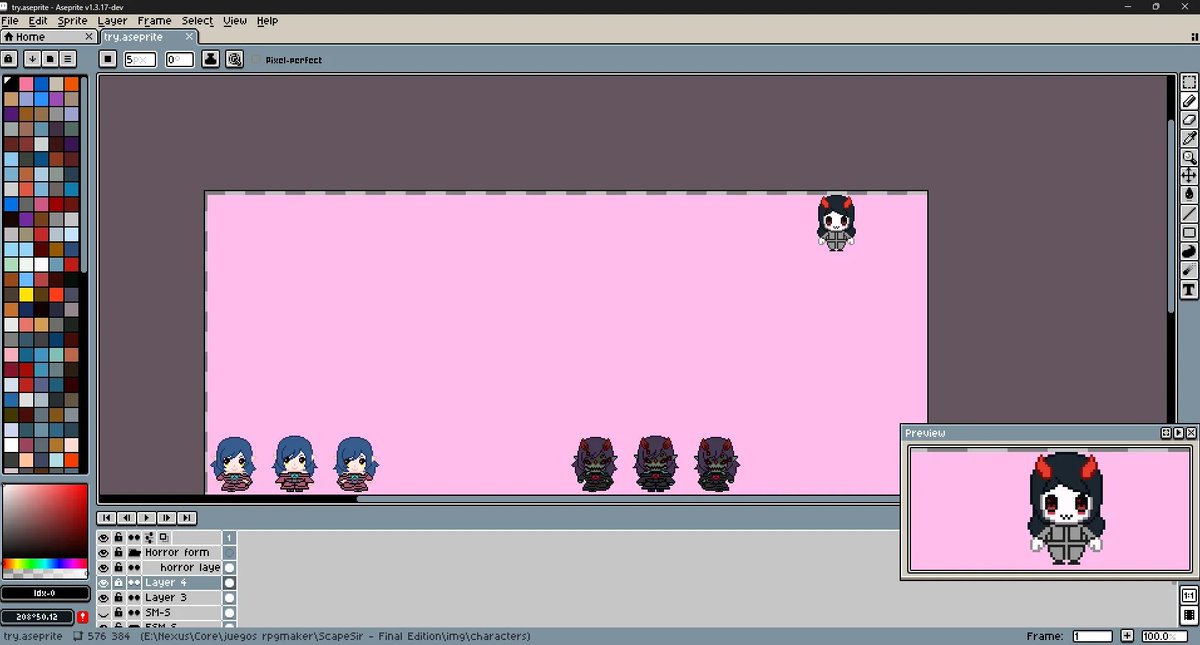Open timeline settings icon in header
This screenshot has width=1200, height=645.
(x=149, y=537)
